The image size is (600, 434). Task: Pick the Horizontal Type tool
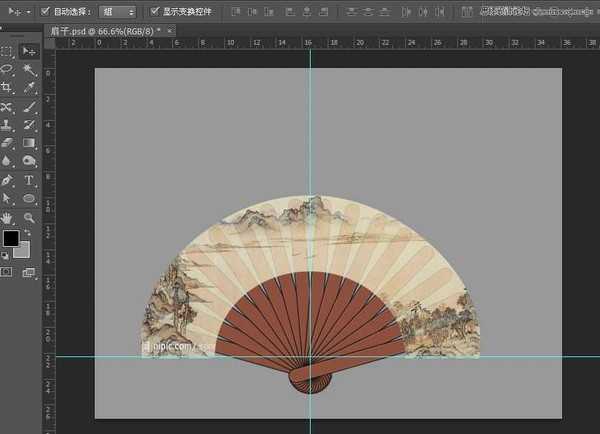point(29,180)
